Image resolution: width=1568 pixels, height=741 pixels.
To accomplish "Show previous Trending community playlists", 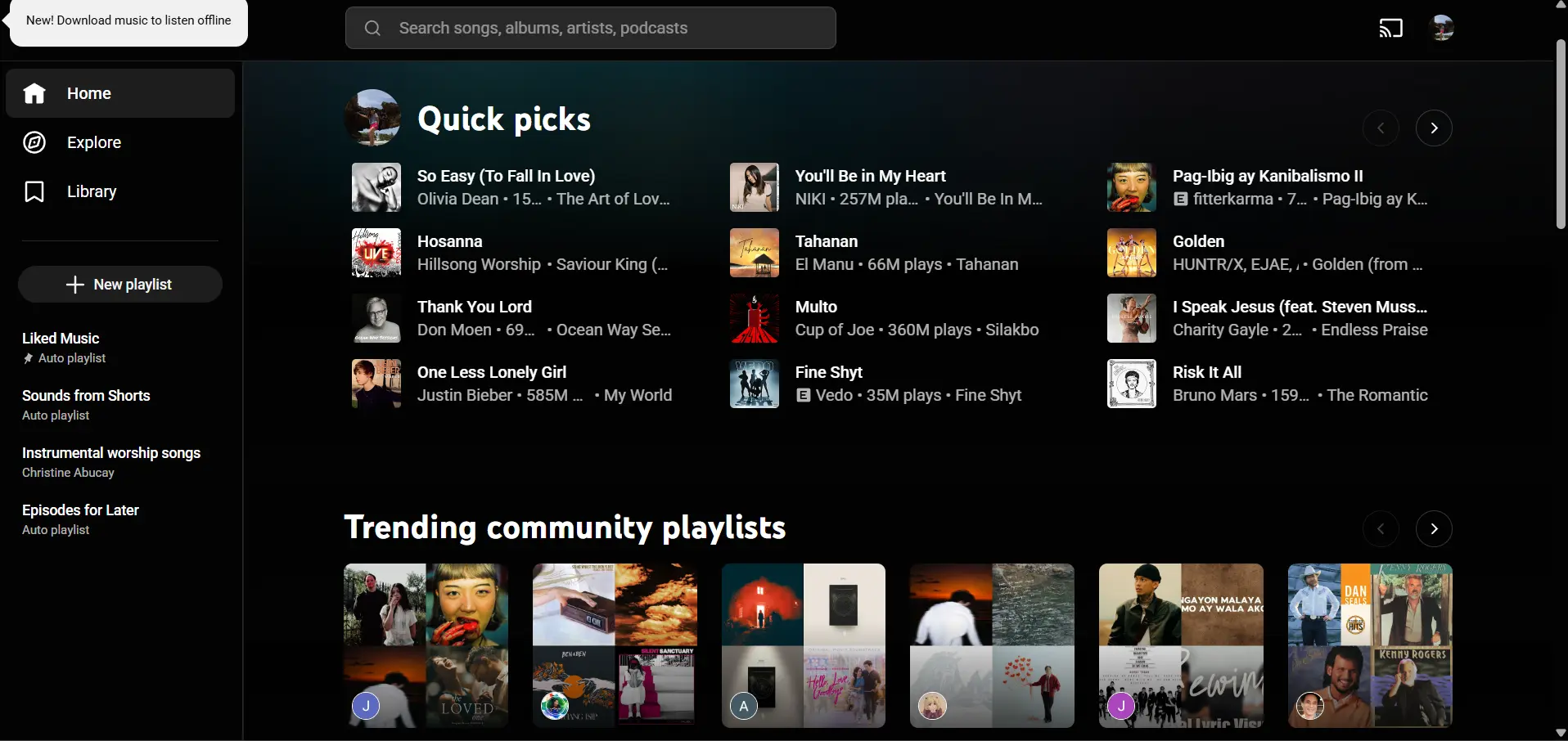I will coord(1381,529).
